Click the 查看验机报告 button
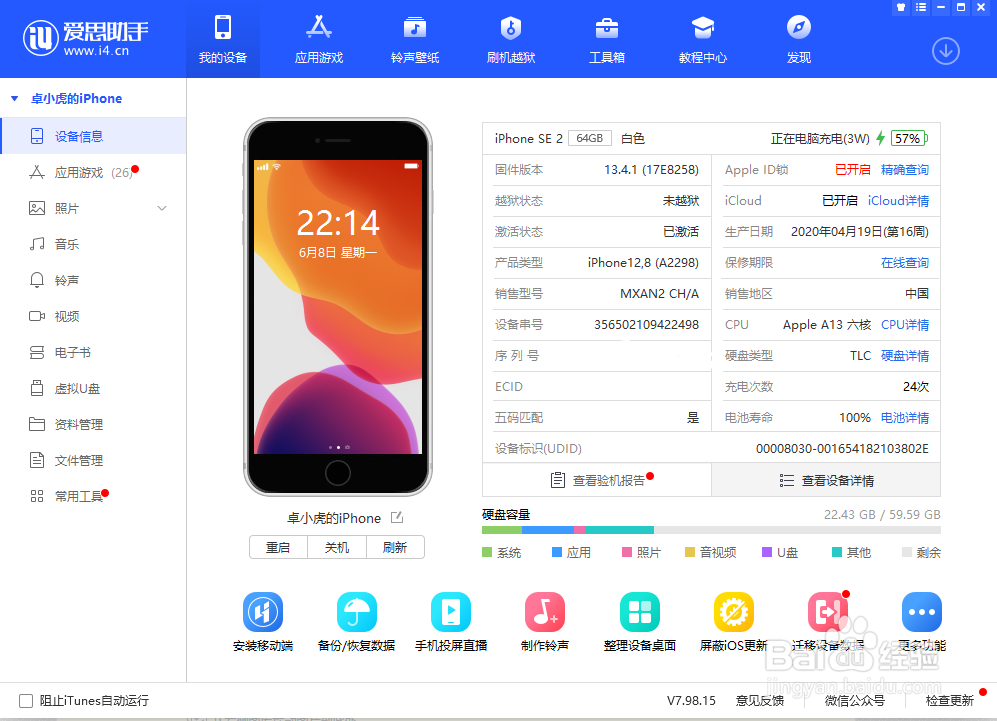Image resolution: width=997 pixels, height=721 pixels. pos(597,480)
